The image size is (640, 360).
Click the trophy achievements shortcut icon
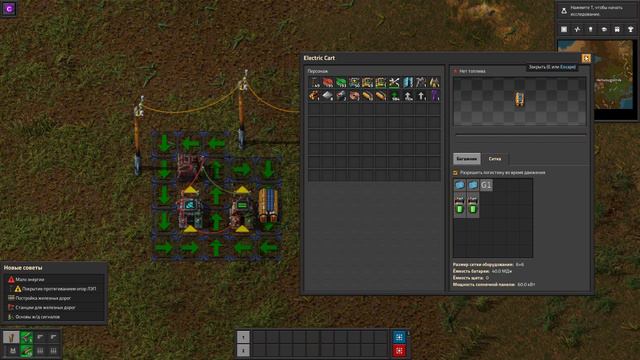[631, 29]
